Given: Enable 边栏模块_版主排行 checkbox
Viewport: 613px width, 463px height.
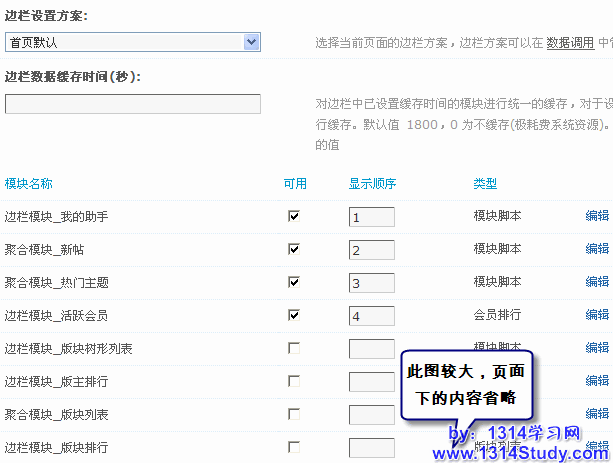Looking at the screenshot, I should [294, 381].
